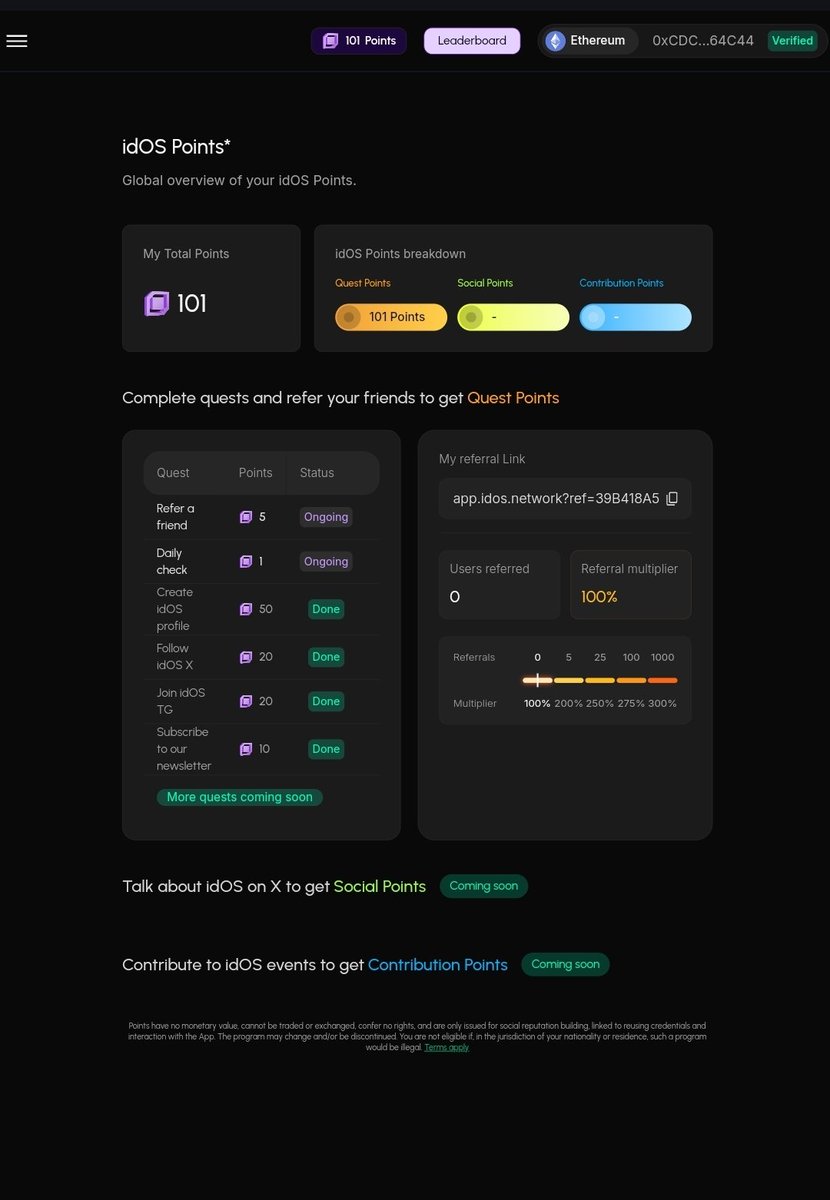
Task: Click points cube icon in Daily check row
Action: pyautogui.click(x=246, y=562)
